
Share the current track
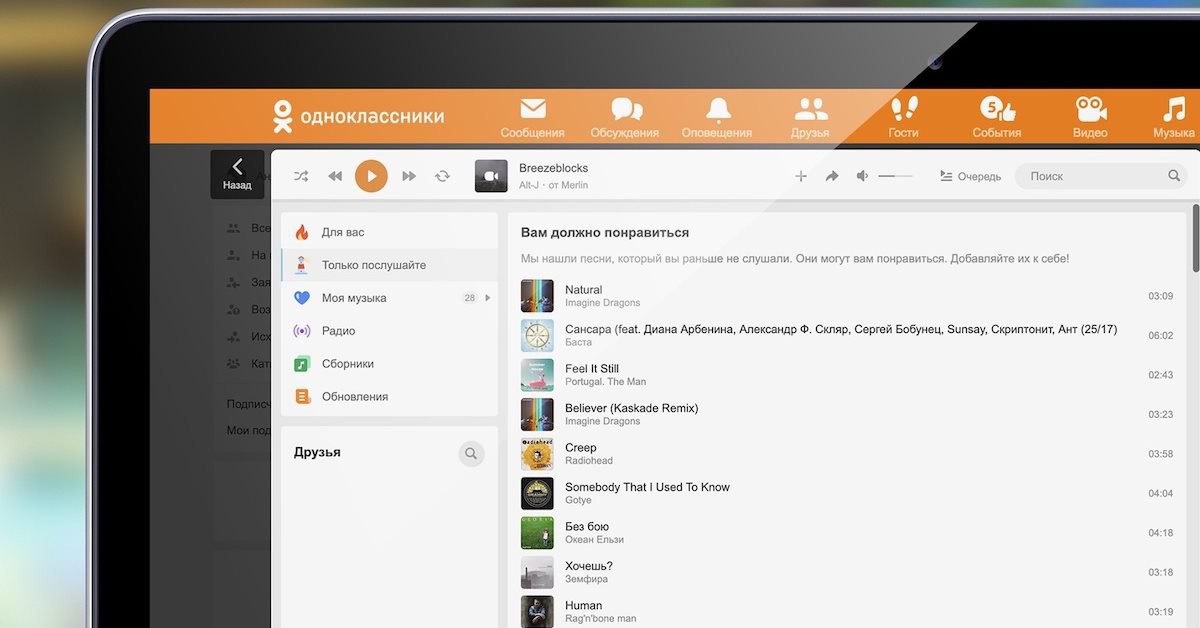(831, 176)
